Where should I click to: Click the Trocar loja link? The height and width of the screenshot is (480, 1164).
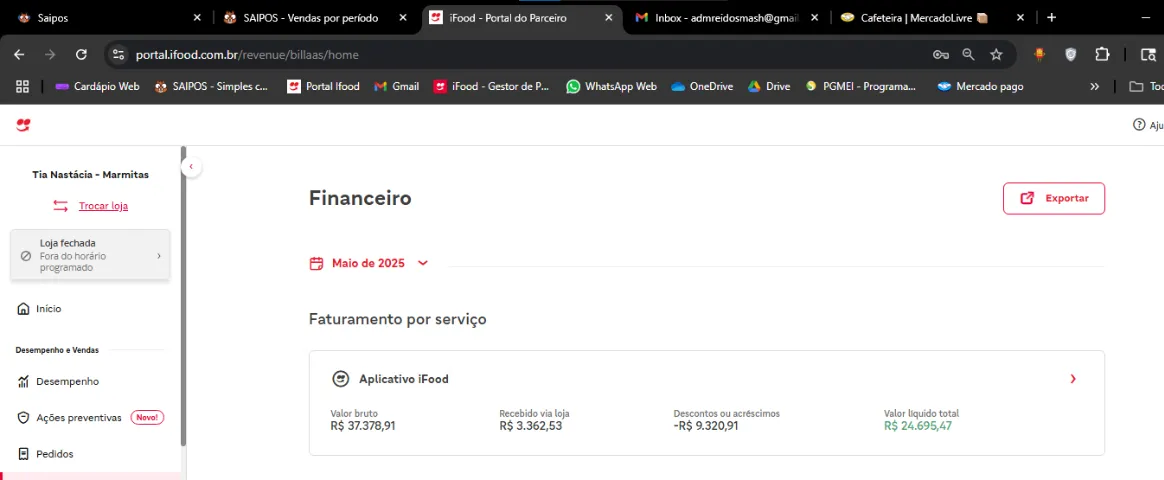click(x=103, y=206)
